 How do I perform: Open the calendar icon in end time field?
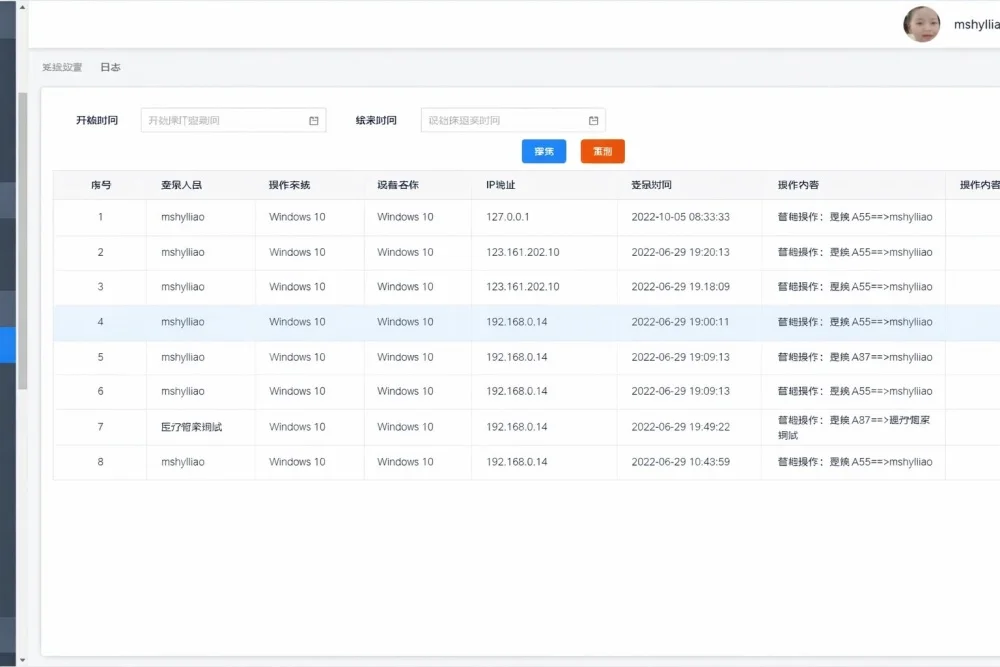coord(593,121)
